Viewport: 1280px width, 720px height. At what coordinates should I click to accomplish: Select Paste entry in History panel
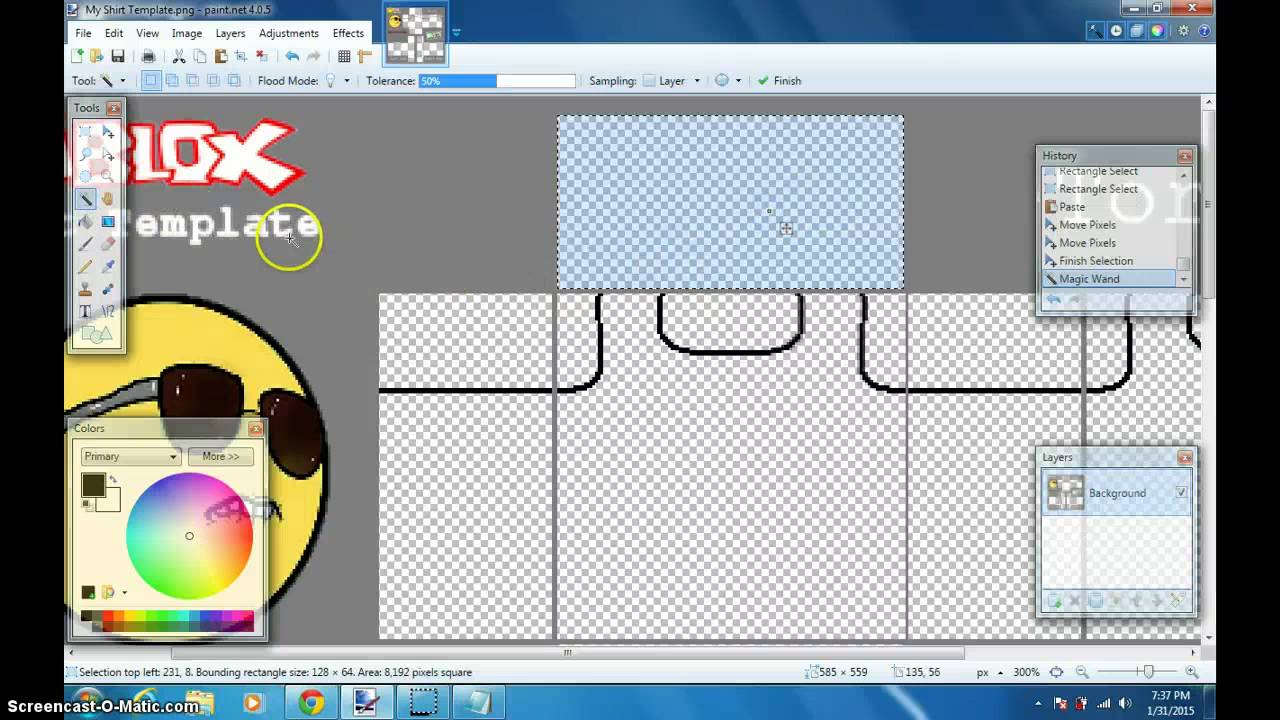tap(1109, 207)
